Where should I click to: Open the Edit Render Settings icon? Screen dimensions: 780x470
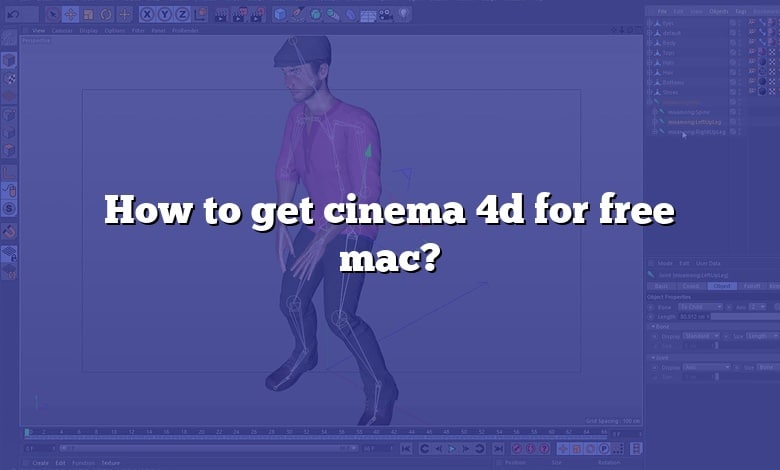click(x=257, y=15)
